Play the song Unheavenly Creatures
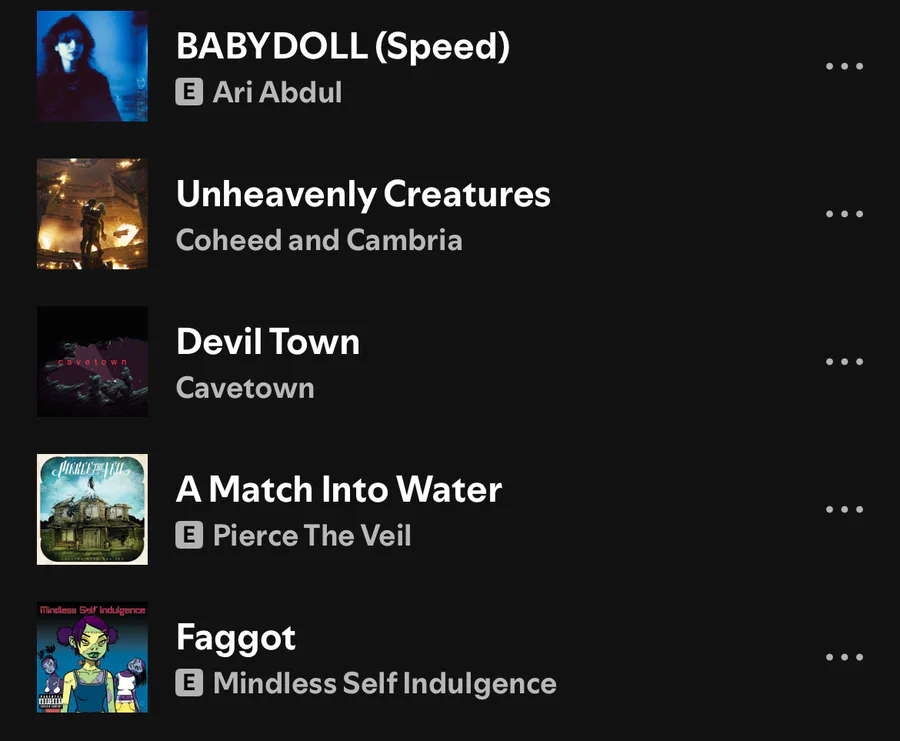The height and width of the screenshot is (741, 900). click(363, 194)
